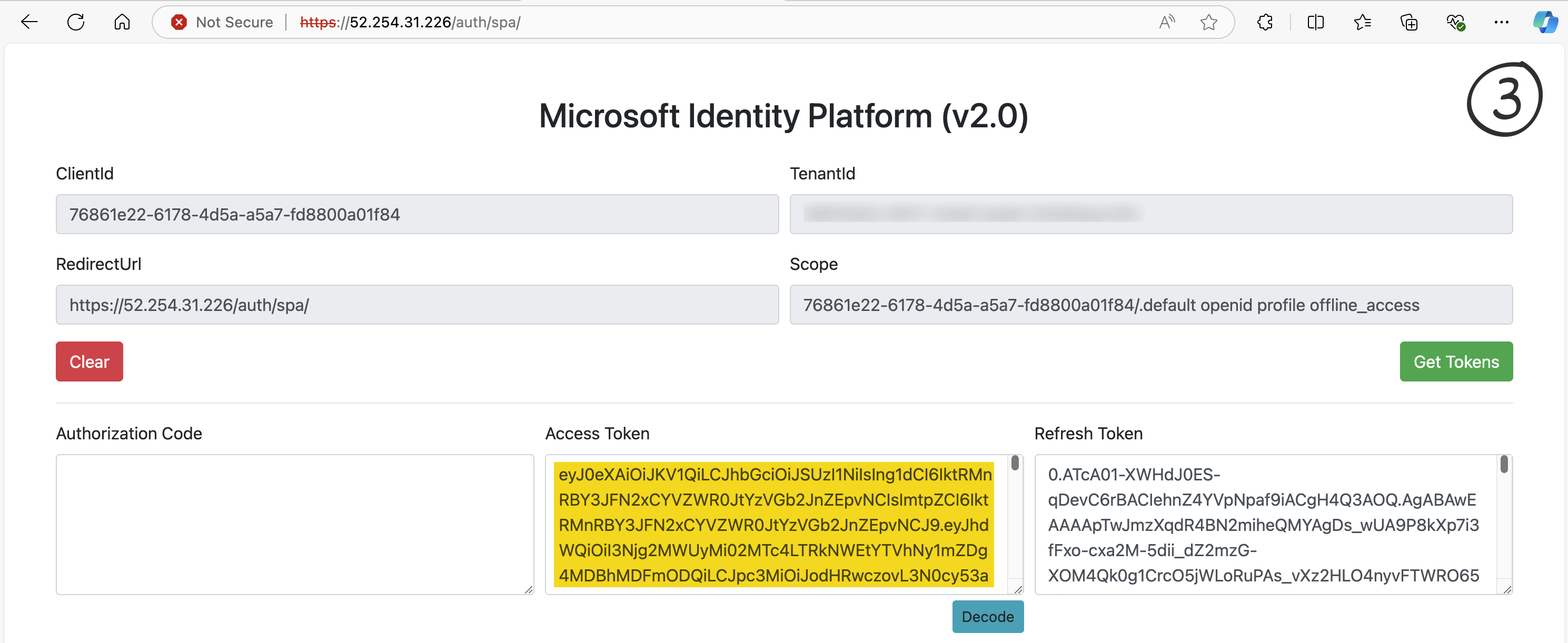Reload the page with the refresh icon
This screenshot has height=643, width=1568.
coord(76,23)
